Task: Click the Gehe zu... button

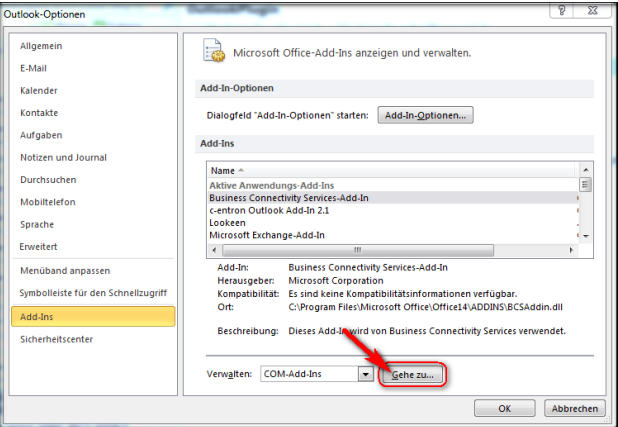Action: [413, 374]
